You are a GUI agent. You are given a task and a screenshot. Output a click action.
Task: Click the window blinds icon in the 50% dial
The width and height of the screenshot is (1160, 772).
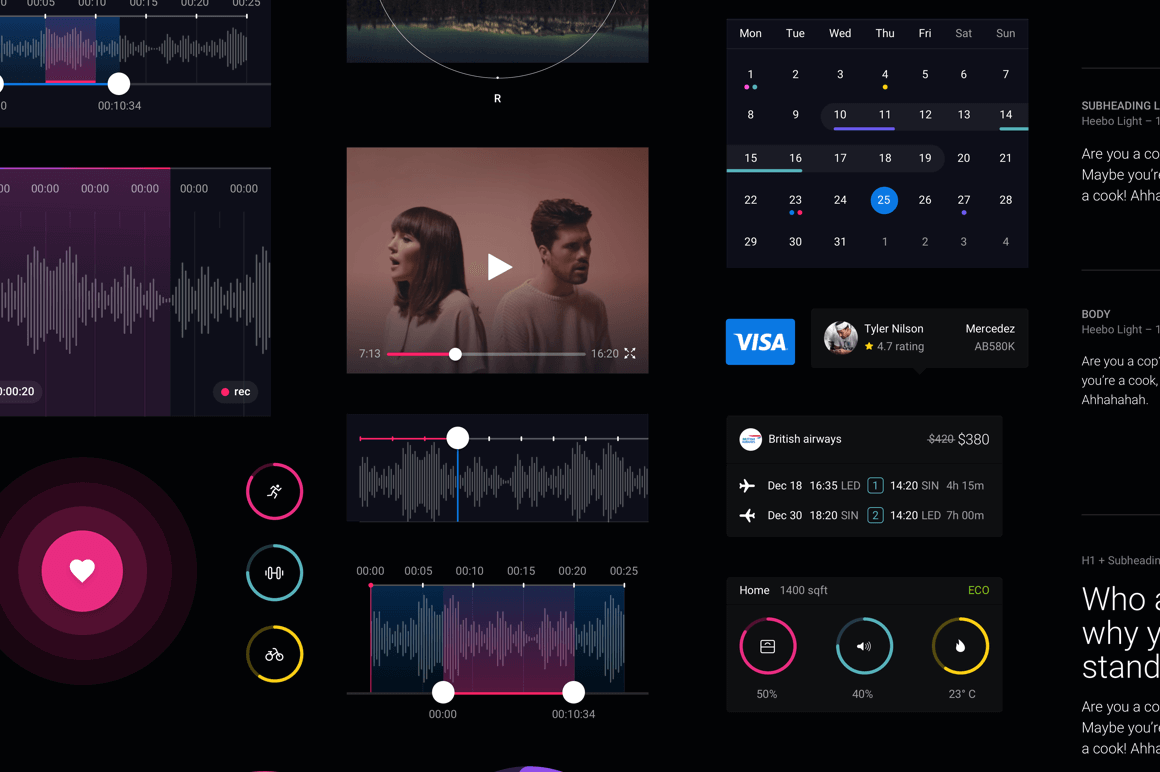pyautogui.click(x=767, y=645)
